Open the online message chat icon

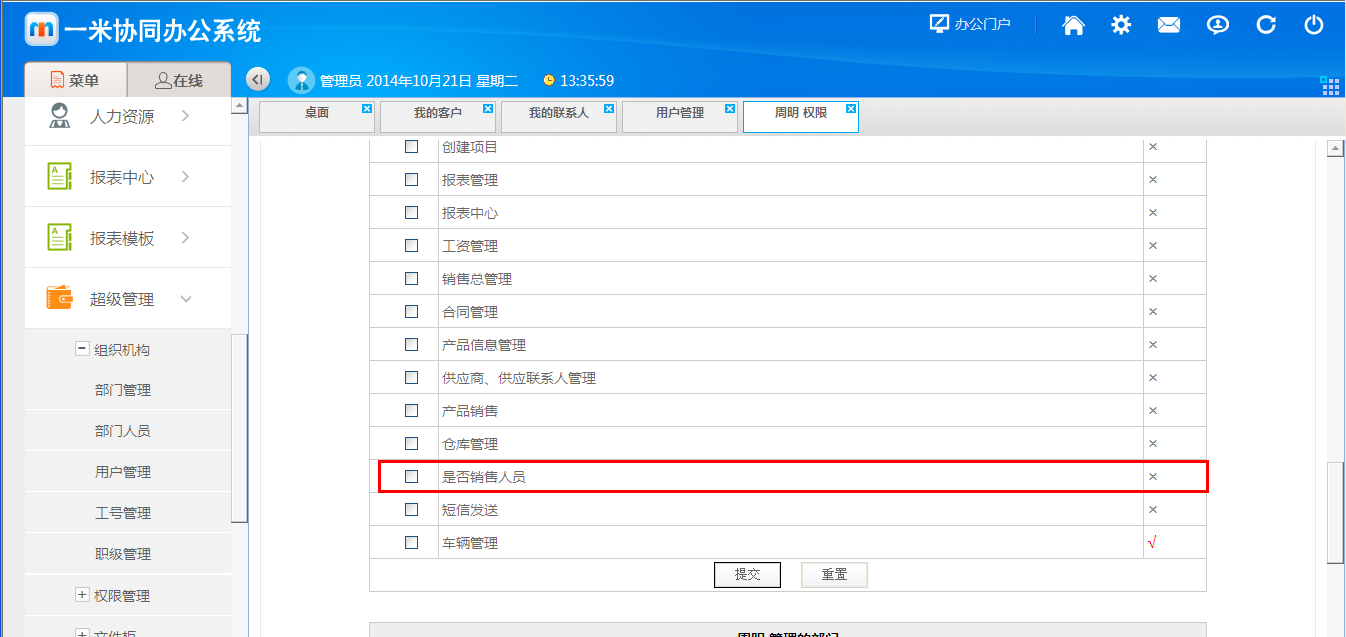click(x=1217, y=25)
